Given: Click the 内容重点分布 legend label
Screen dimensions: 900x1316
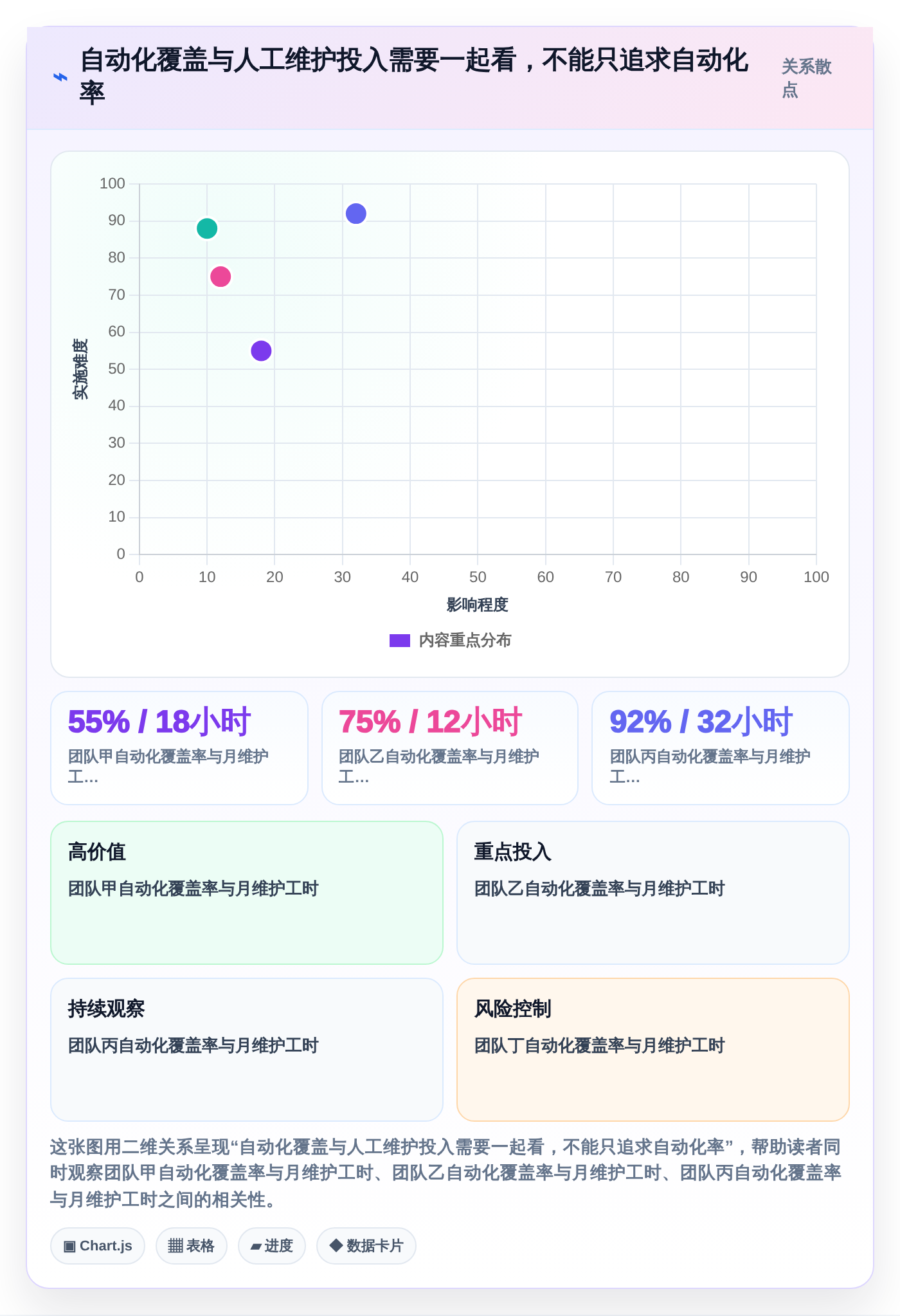Looking at the screenshot, I should coord(465,641).
